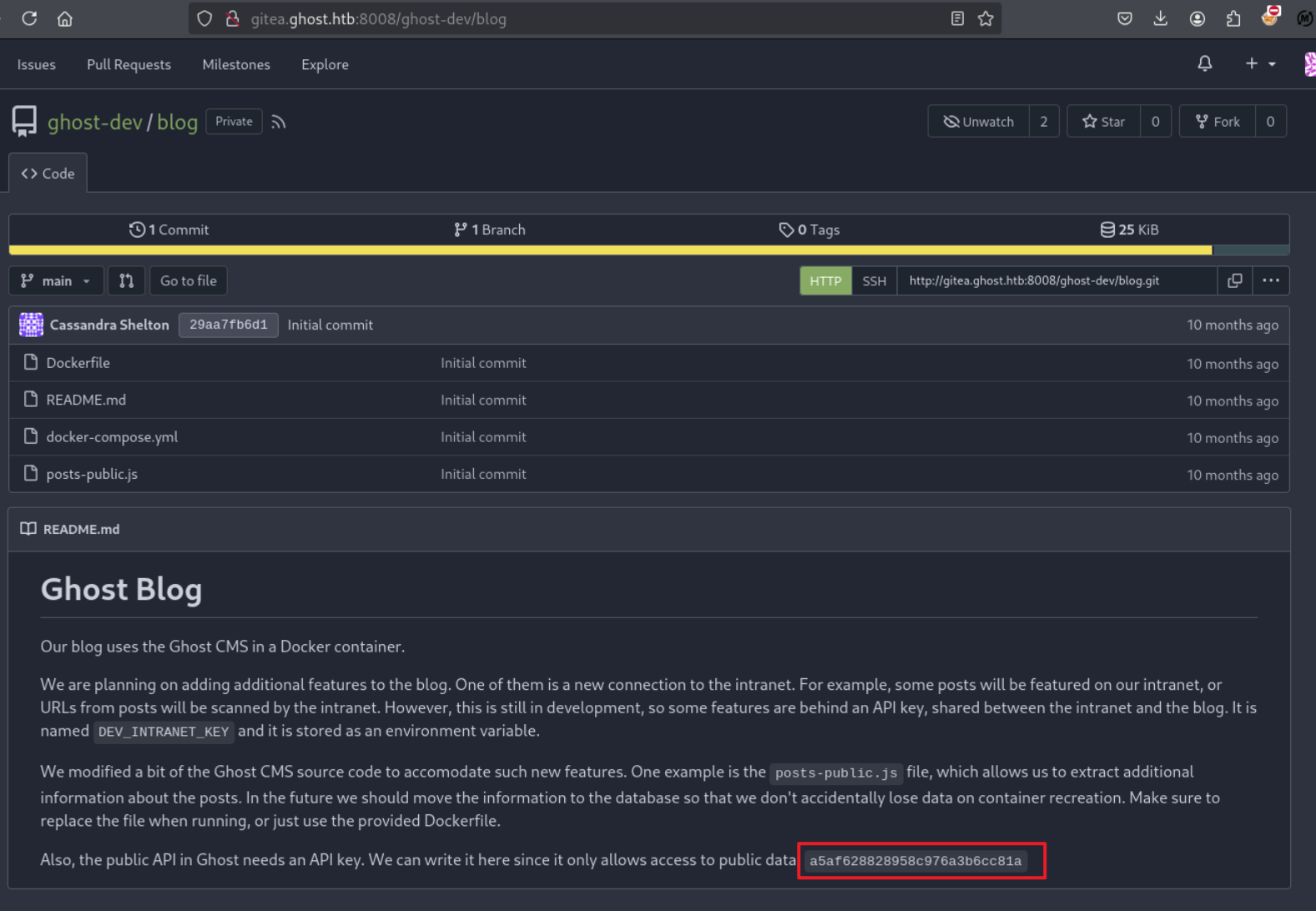Click the notifications bell icon
The image size is (1316, 911).
tap(1204, 64)
